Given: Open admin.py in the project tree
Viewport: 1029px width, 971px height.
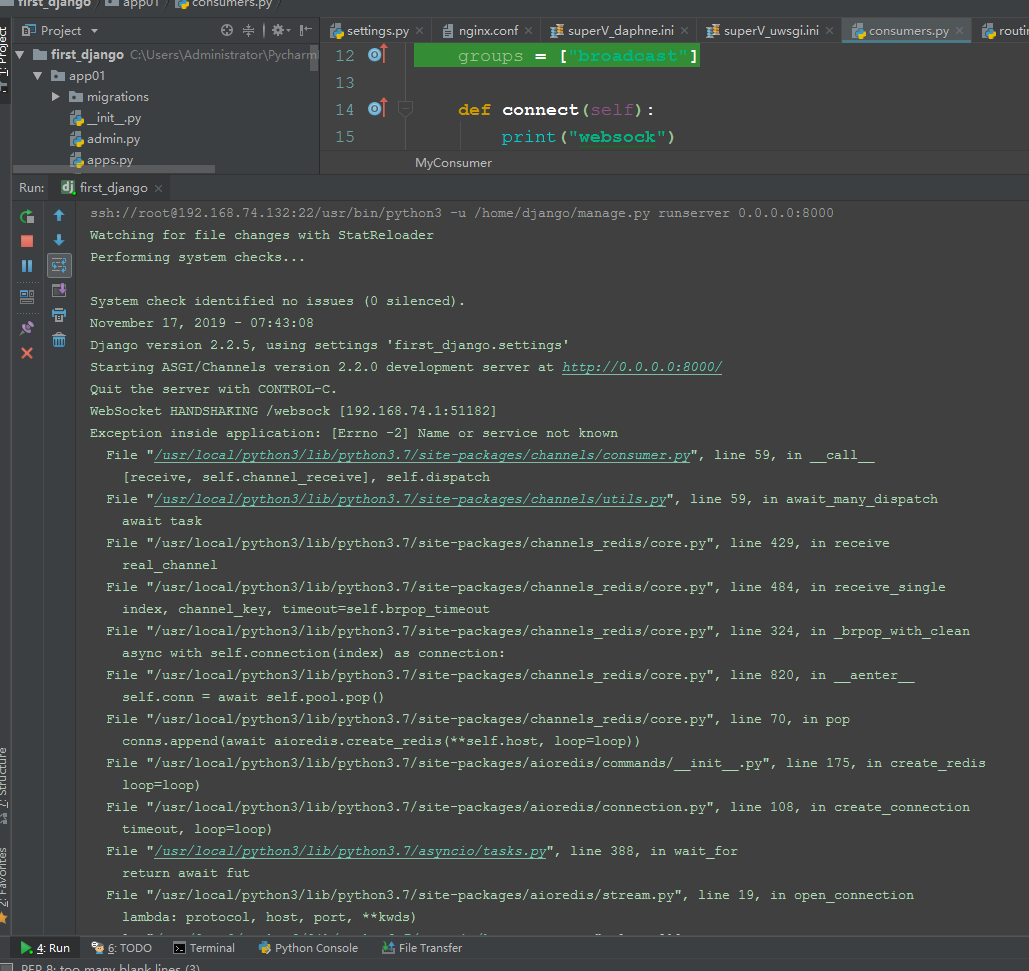Looking at the screenshot, I should (113, 139).
